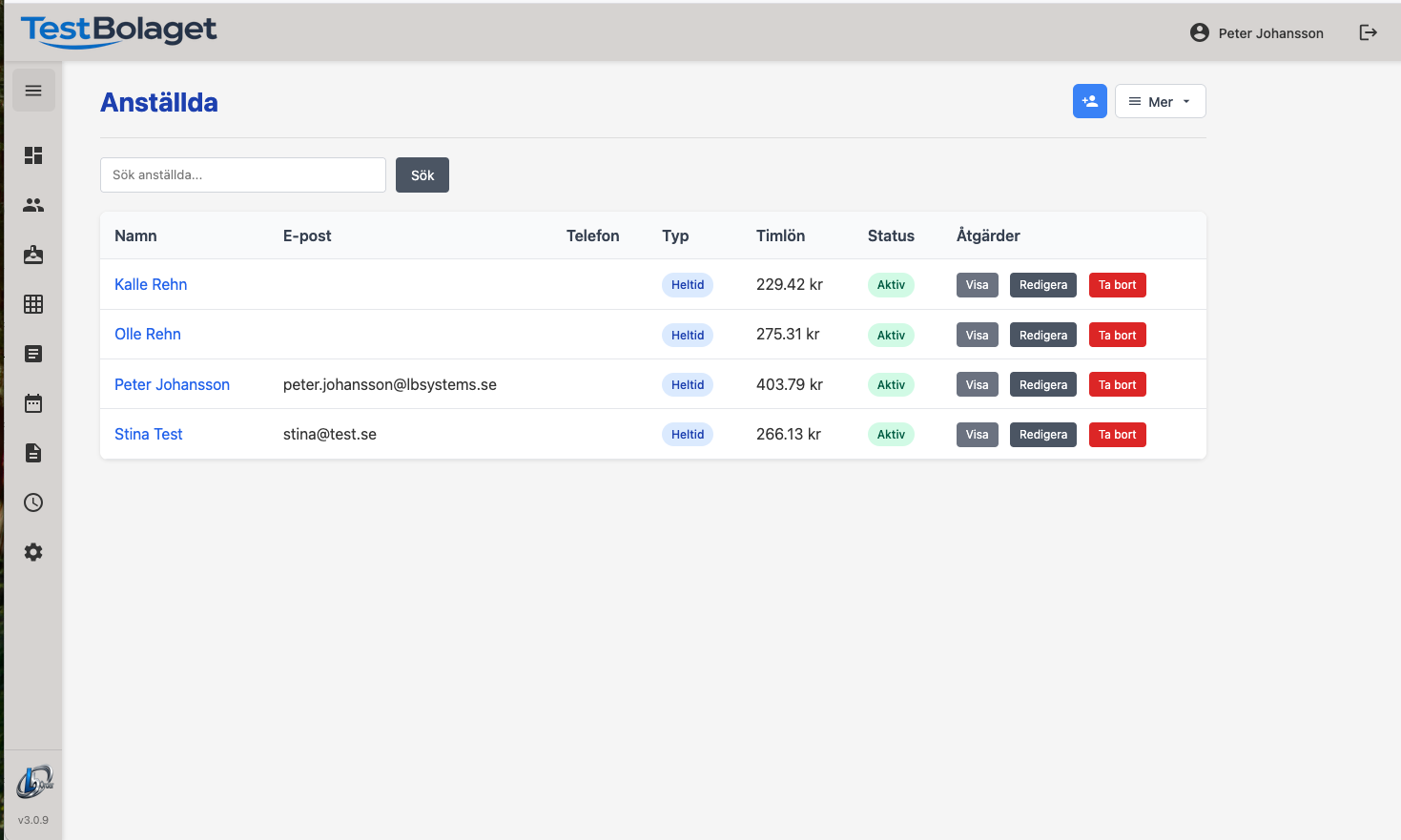The width and height of the screenshot is (1401, 840).
Task: Focus the Sök anställda search field
Action: (243, 175)
